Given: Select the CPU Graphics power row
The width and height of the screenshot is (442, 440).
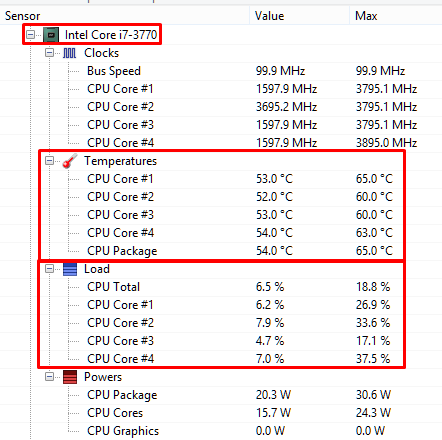Looking at the screenshot, I should (x=221, y=431).
